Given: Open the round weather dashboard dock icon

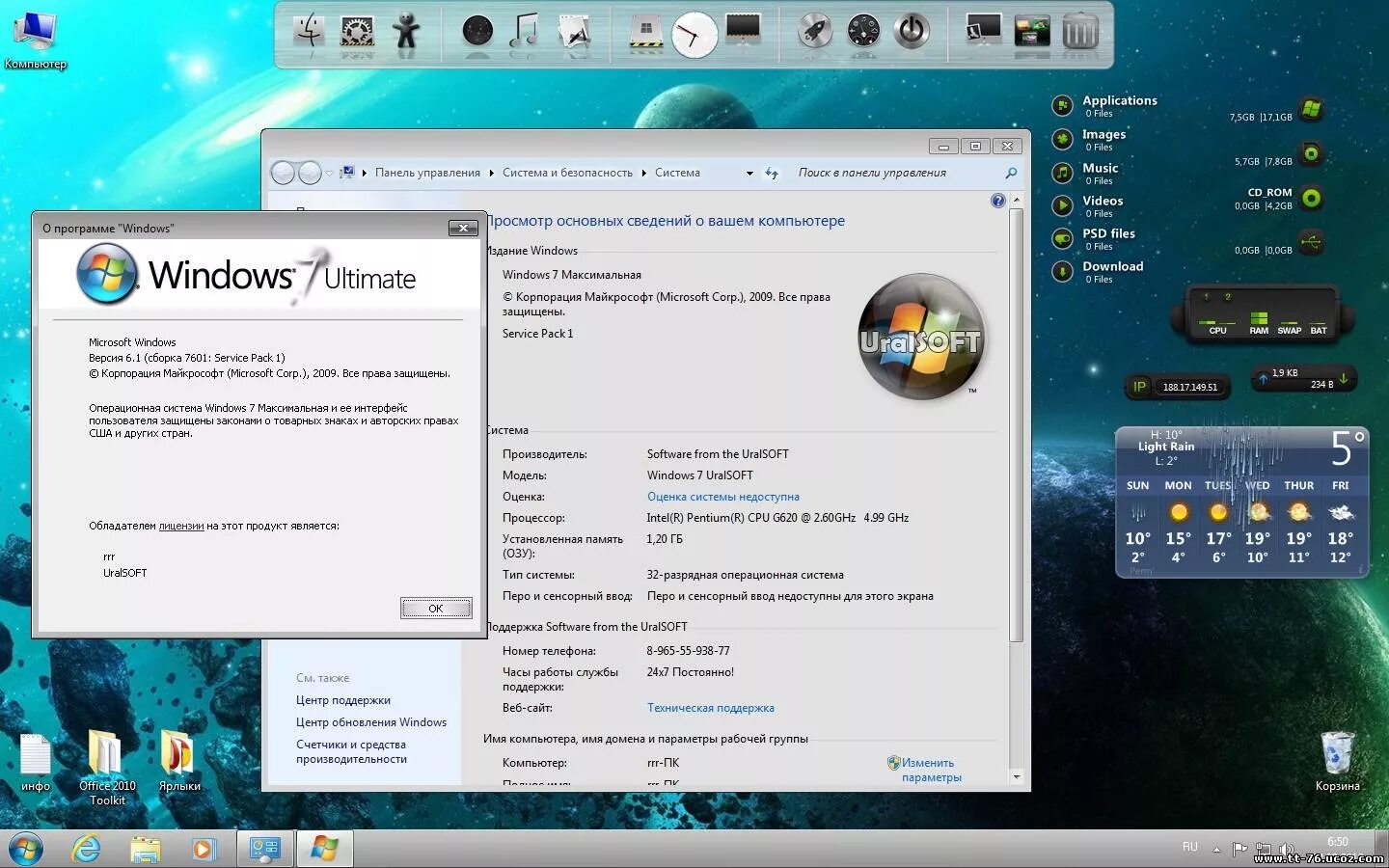Looking at the screenshot, I should coord(863,32).
